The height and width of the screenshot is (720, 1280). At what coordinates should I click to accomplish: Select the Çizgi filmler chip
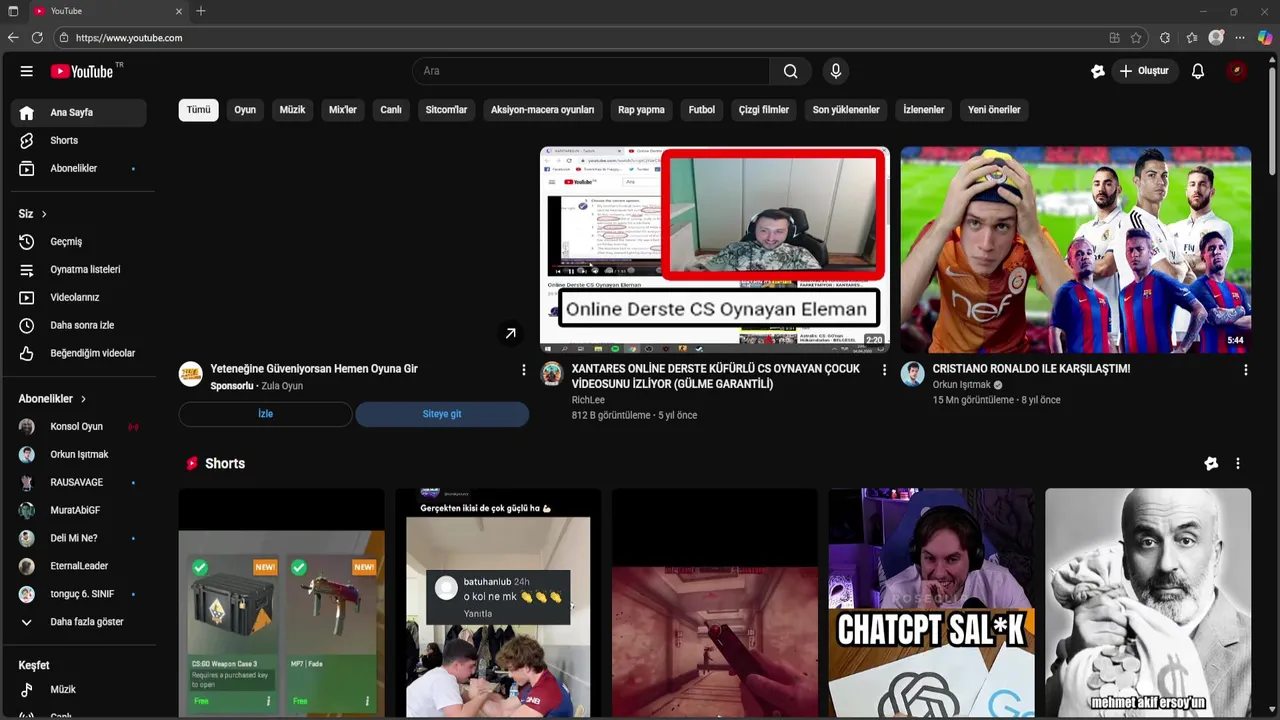(764, 110)
